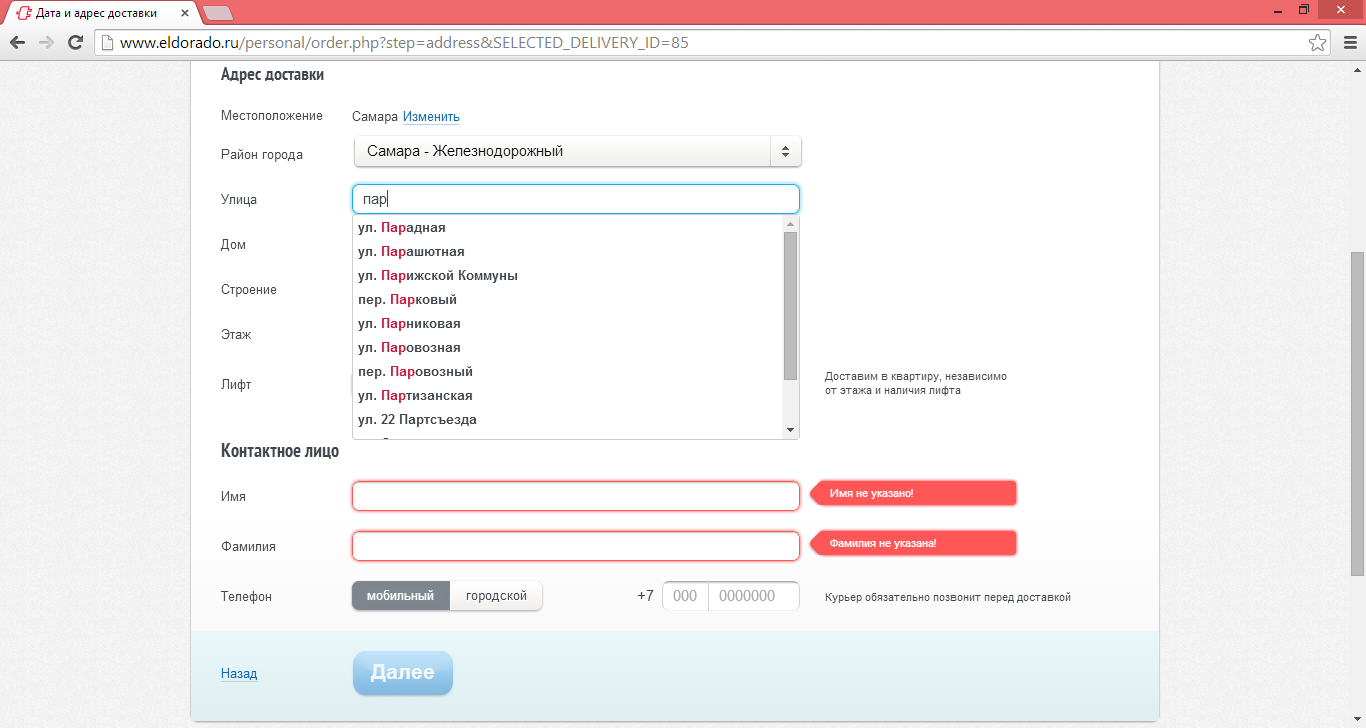1366x728 pixels.
Task: Focus the 'Улица' street input field
Action: (576, 199)
